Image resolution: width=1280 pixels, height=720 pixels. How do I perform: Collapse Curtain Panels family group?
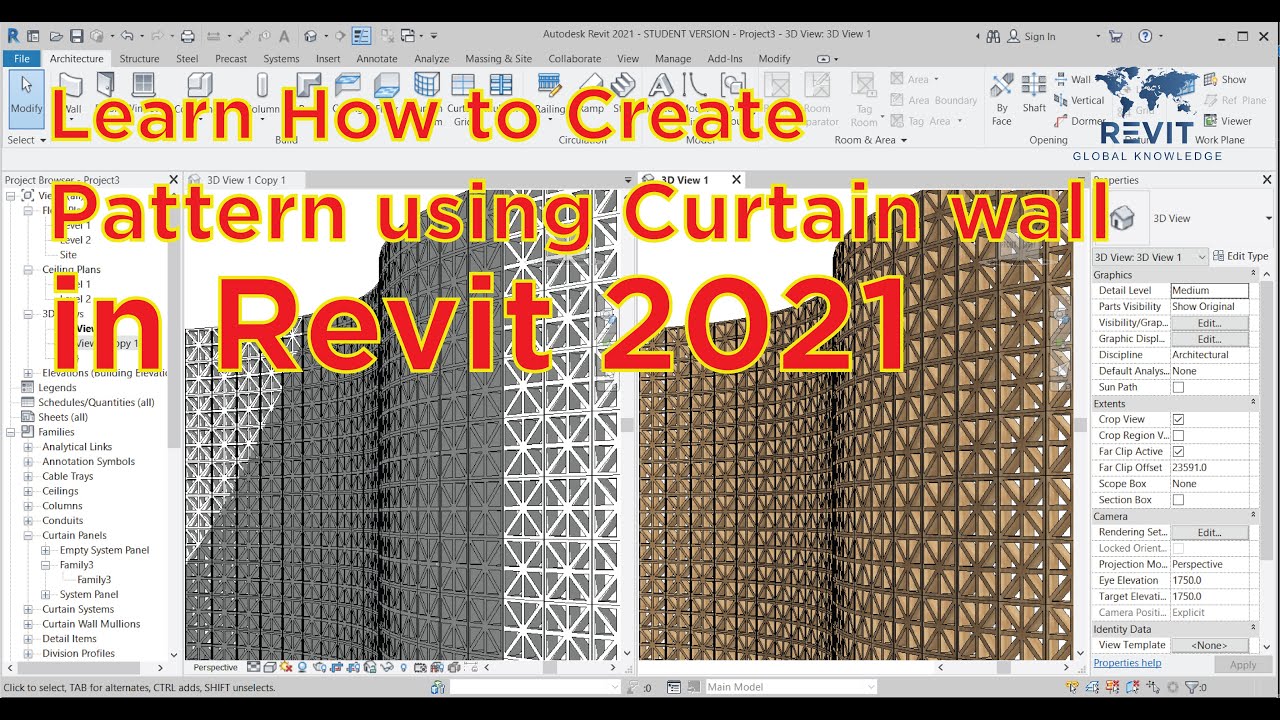[x=28, y=535]
